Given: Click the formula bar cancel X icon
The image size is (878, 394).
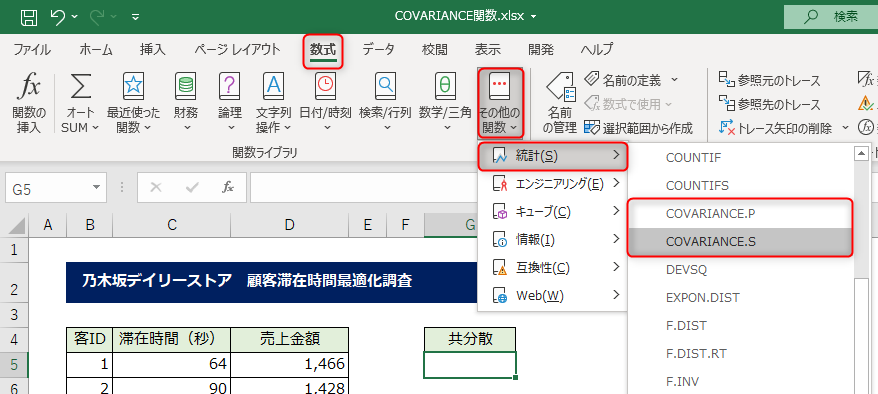Looking at the screenshot, I should [156, 187].
